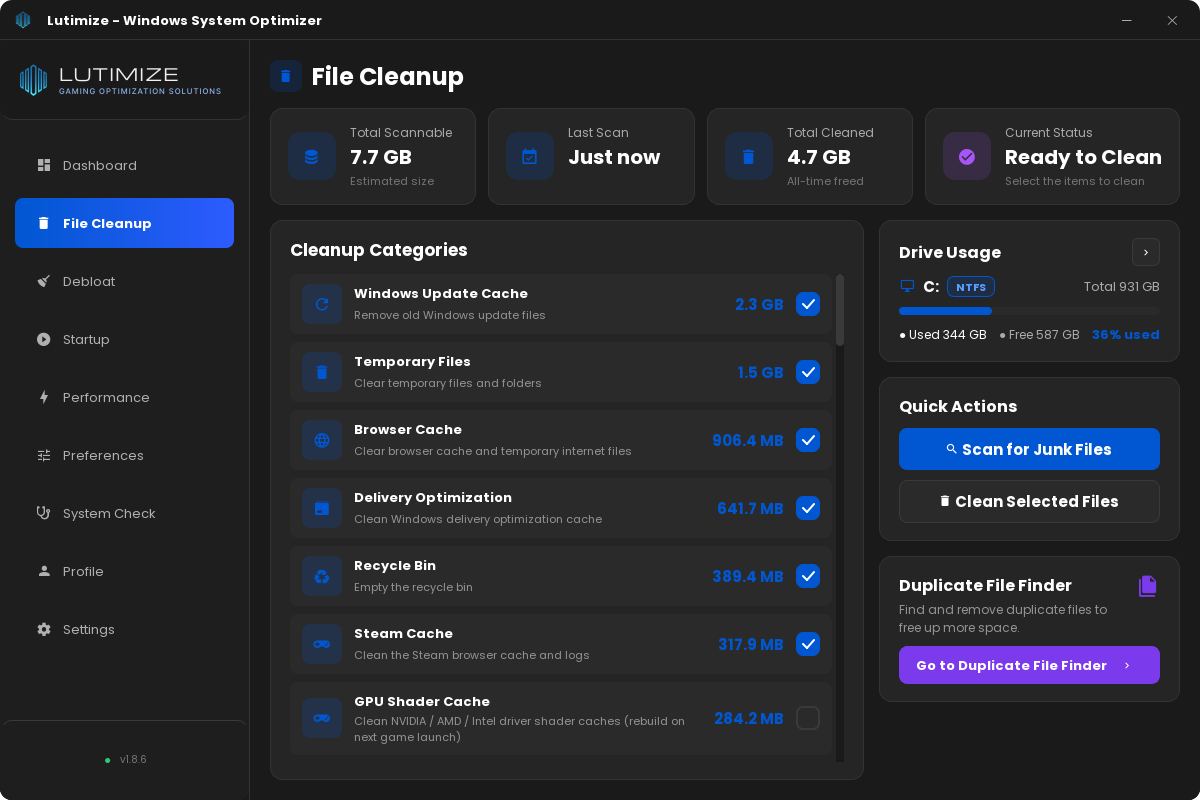Click the Total 931 GB label
1200x800 pixels.
coord(1122,287)
